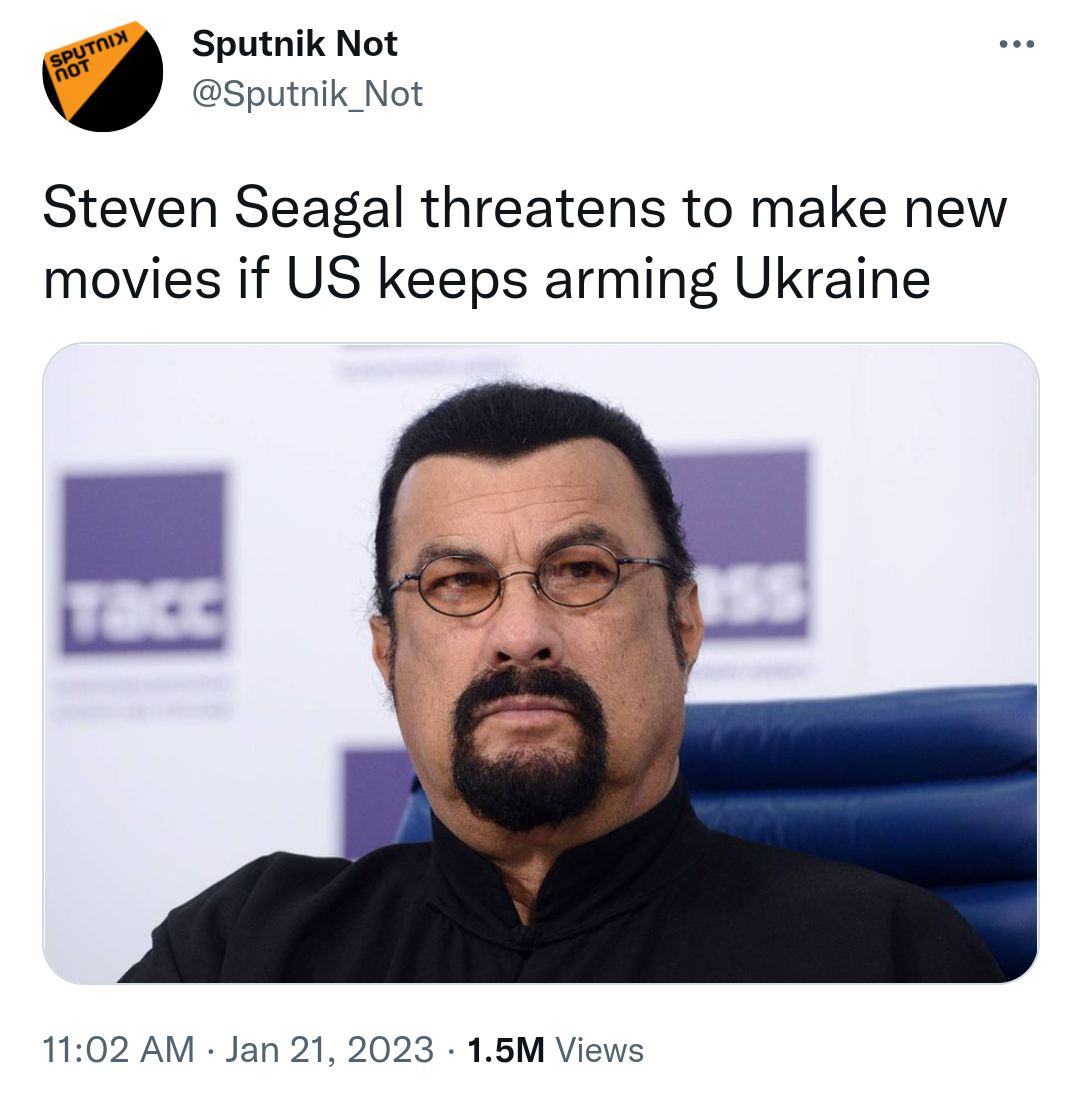View the 1.5M view count analytics

(505, 1050)
